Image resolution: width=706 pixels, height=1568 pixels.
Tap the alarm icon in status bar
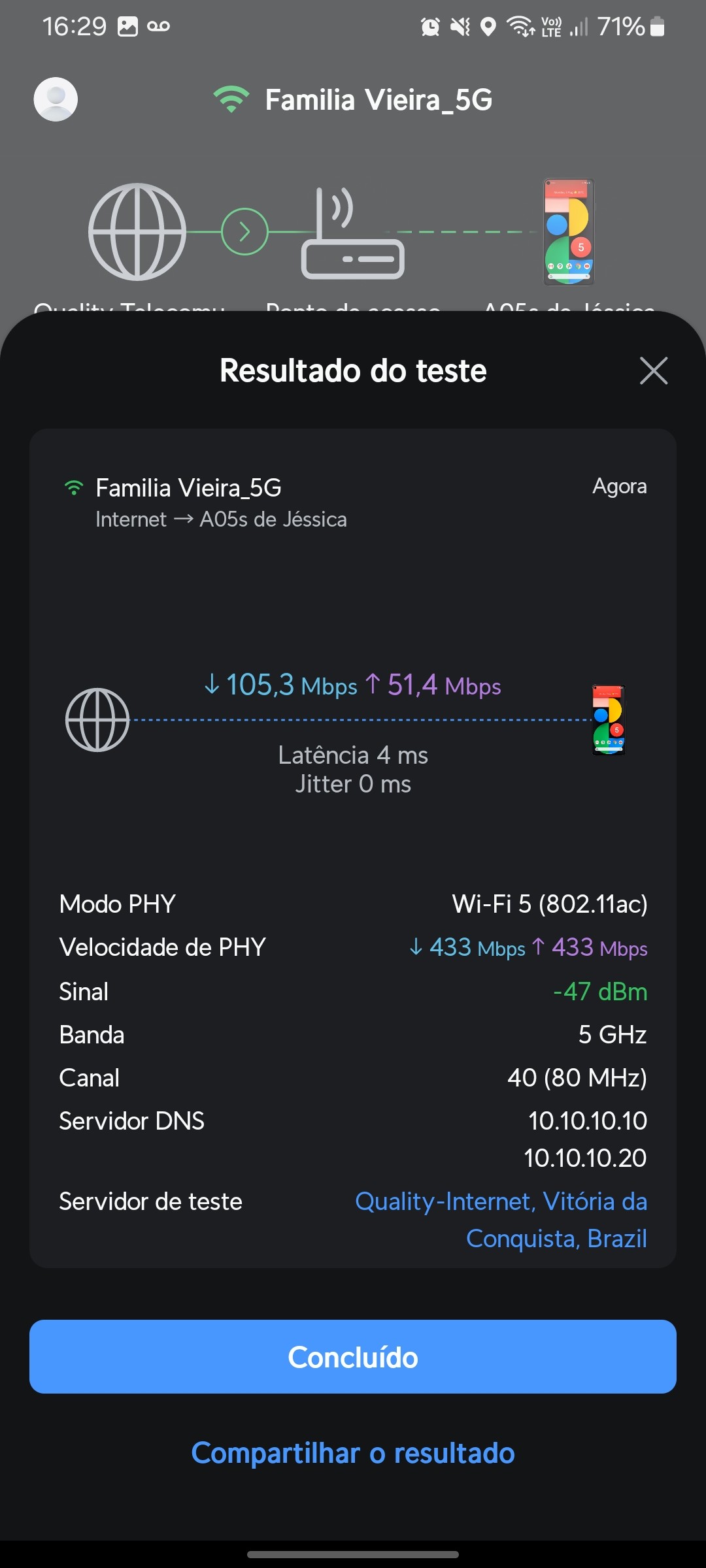pos(430,27)
